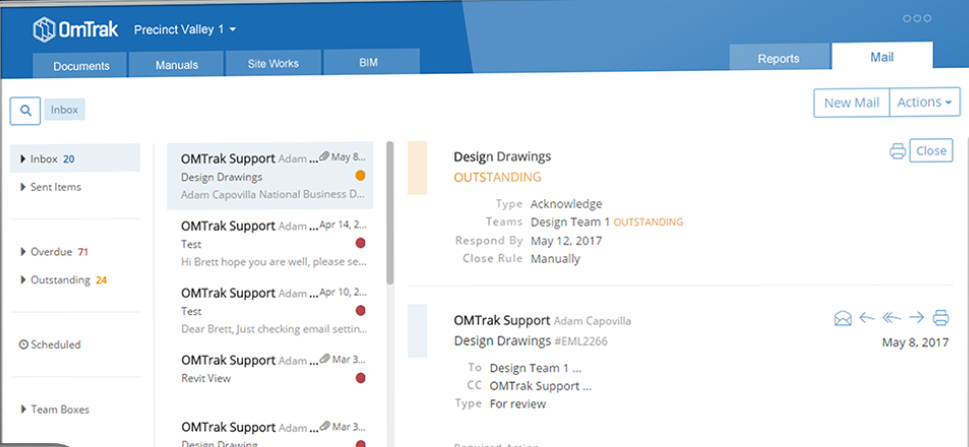The width and height of the screenshot is (969, 447).
Task: Click the For review type value
Action: [x=518, y=404]
